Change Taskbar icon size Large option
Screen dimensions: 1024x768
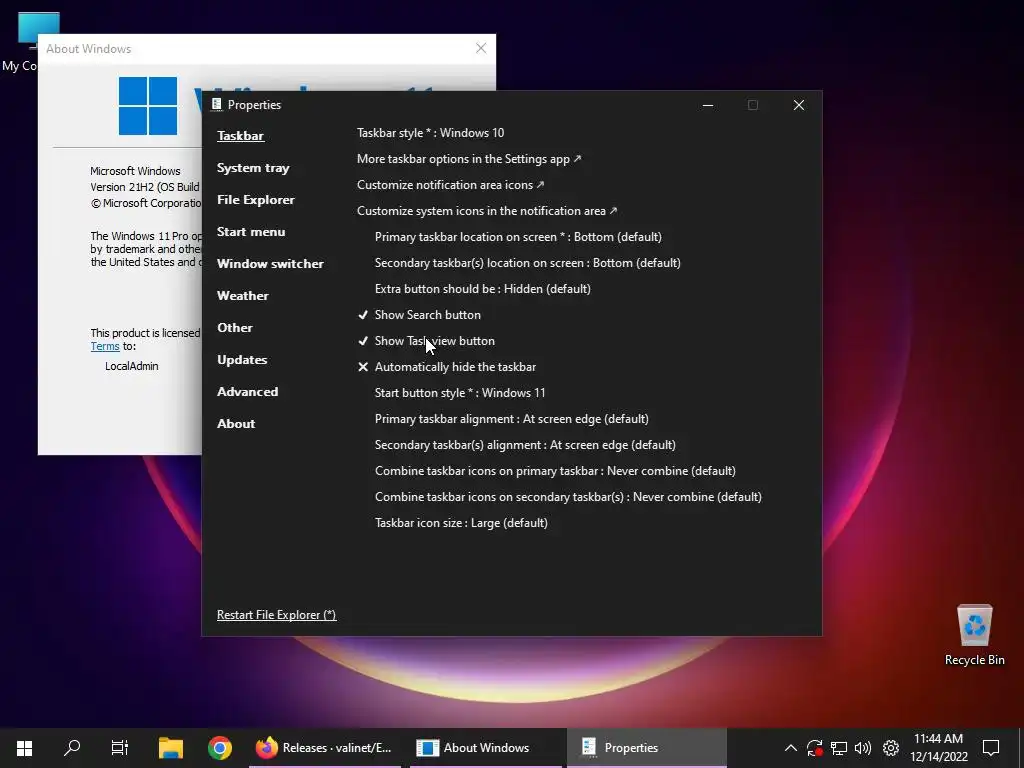point(461,523)
